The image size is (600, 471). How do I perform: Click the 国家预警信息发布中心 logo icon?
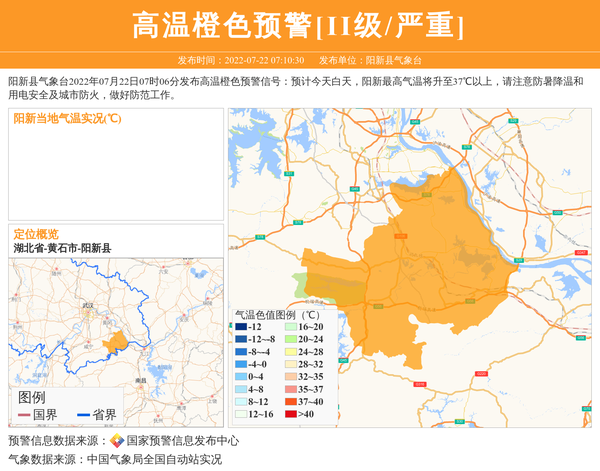click(117, 441)
